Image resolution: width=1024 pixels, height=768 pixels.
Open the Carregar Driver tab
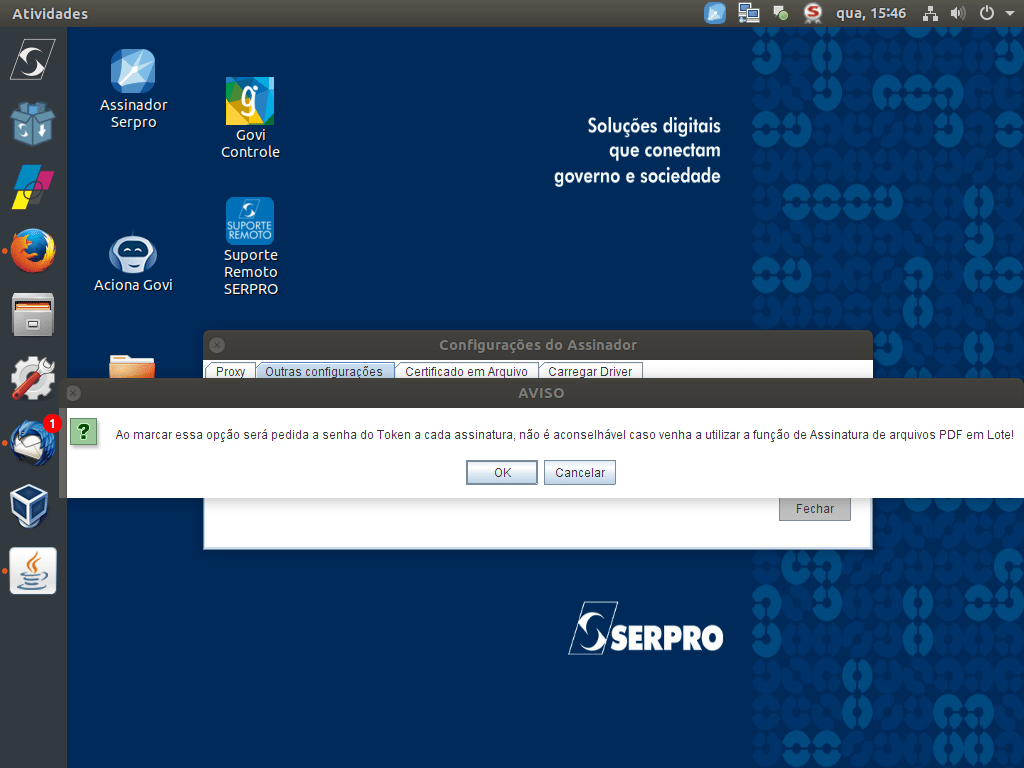(x=590, y=371)
